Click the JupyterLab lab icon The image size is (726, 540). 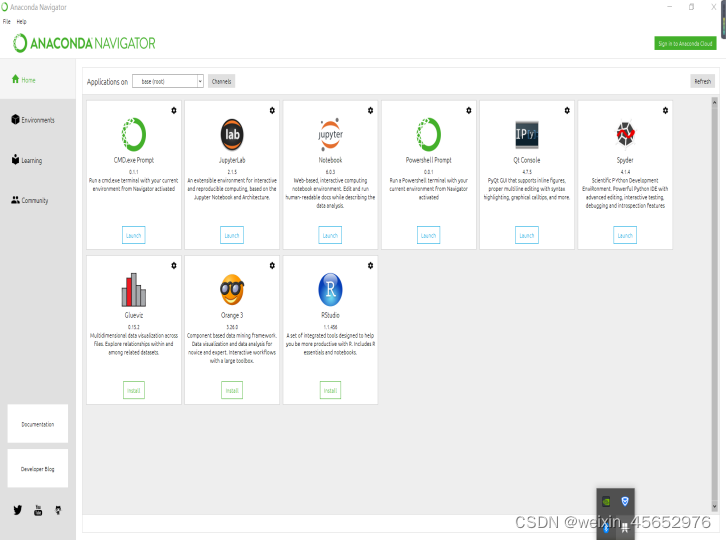click(x=232, y=134)
